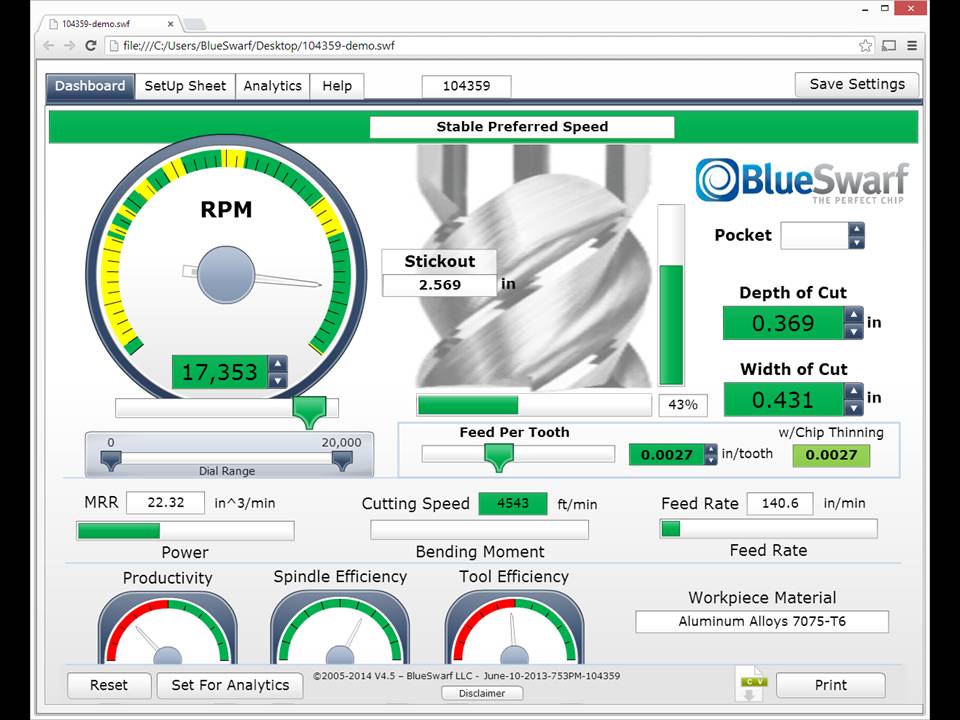Click the RPM value 17,353
The height and width of the screenshot is (720, 960).
[x=220, y=372]
